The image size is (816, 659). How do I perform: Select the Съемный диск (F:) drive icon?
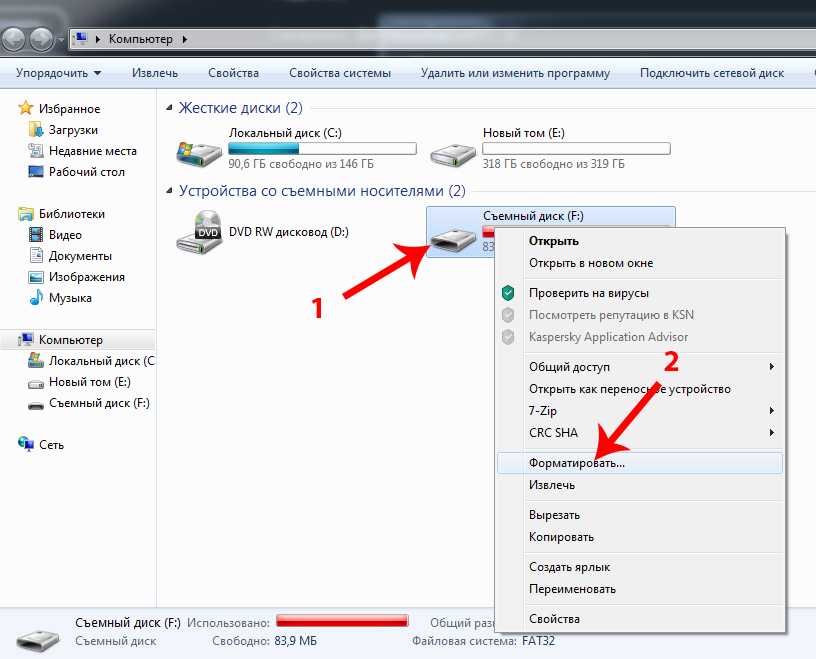tap(453, 238)
